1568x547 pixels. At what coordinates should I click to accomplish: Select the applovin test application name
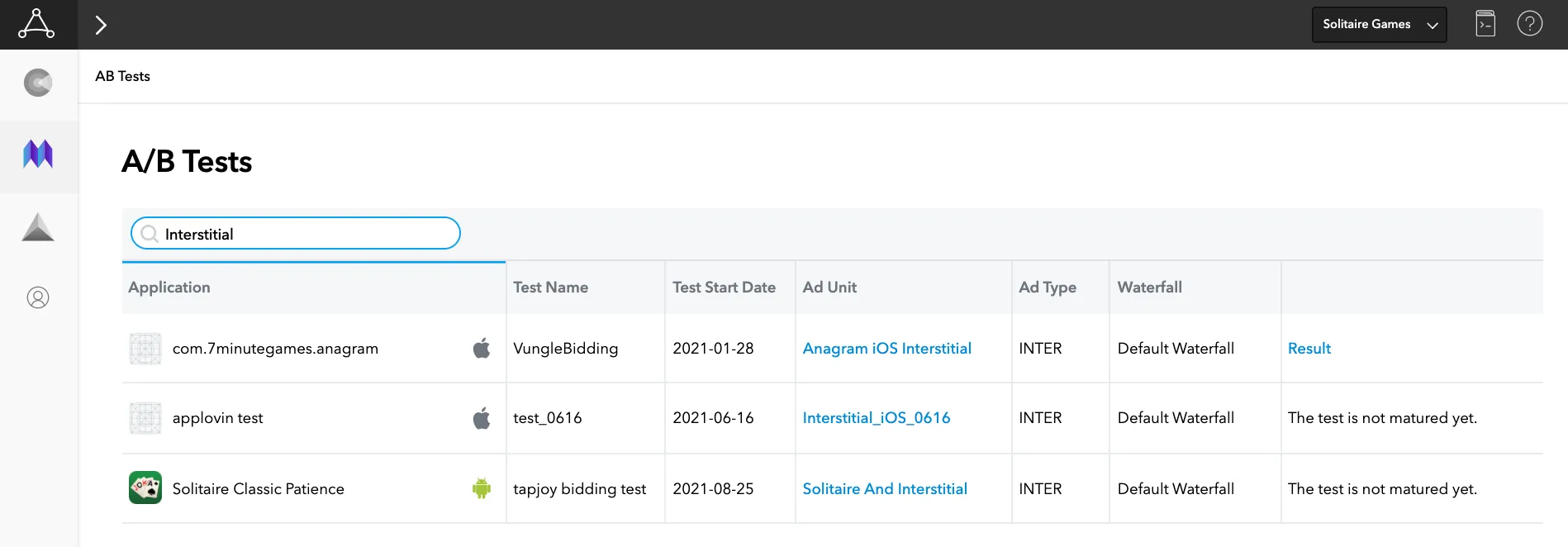point(217,418)
